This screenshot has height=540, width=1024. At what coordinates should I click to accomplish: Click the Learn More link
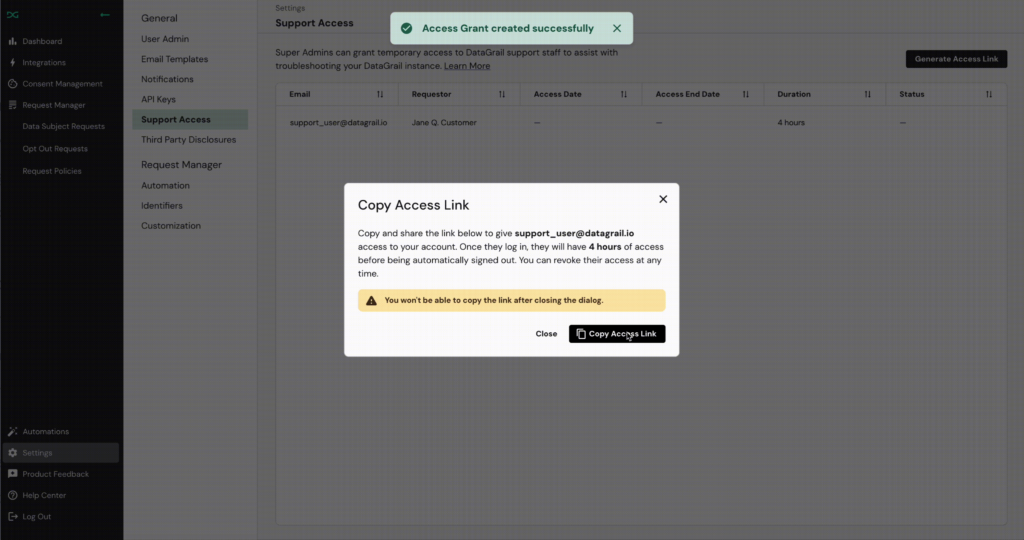coord(467,66)
